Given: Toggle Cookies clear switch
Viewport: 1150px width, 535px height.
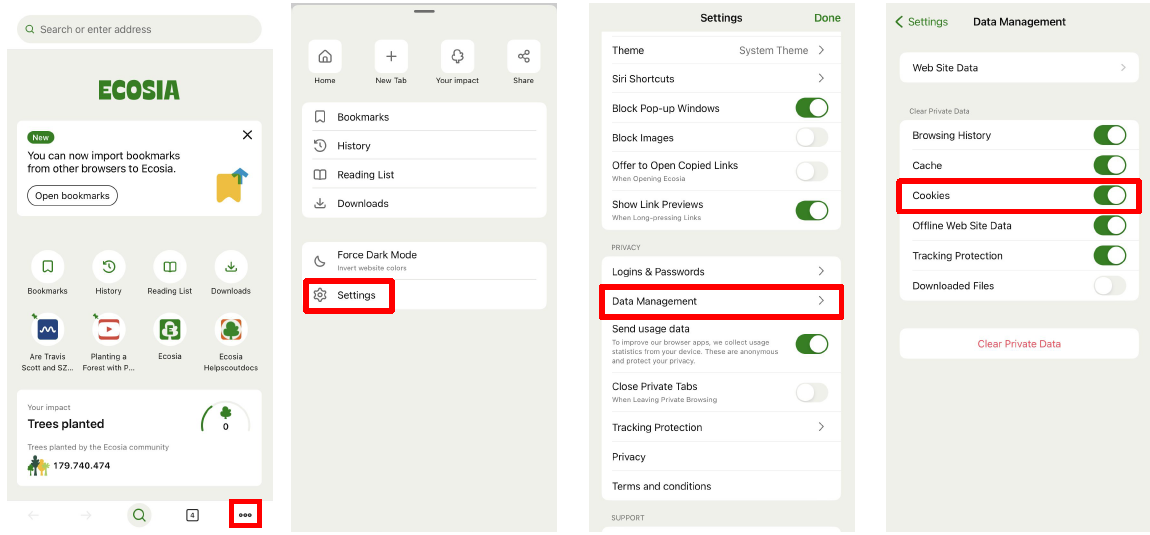Looking at the screenshot, I should point(1110,195).
